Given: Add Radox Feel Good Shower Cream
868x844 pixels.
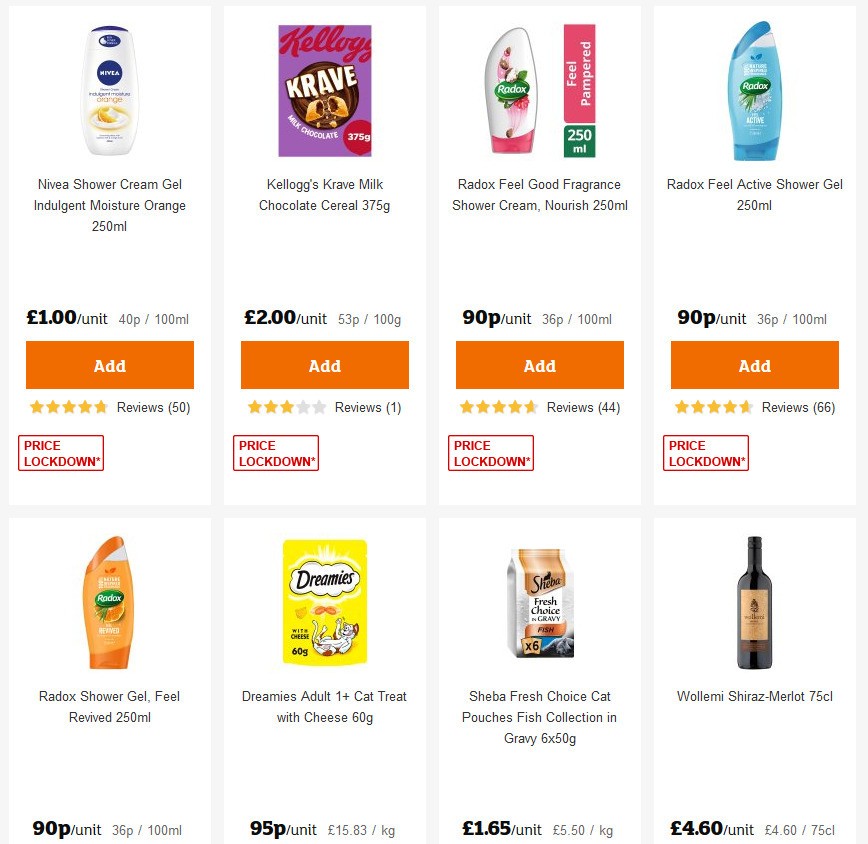Looking at the screenshot, I should pos(539,365).
